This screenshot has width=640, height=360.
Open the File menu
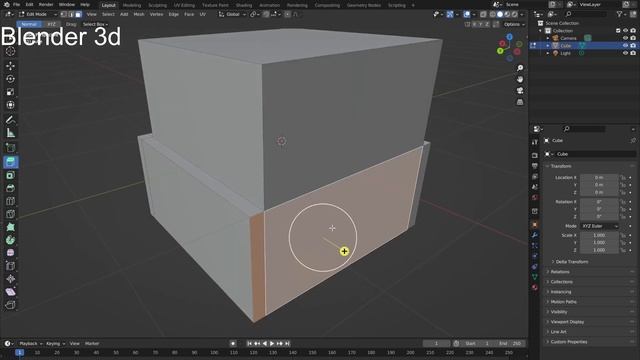[16, 4]
